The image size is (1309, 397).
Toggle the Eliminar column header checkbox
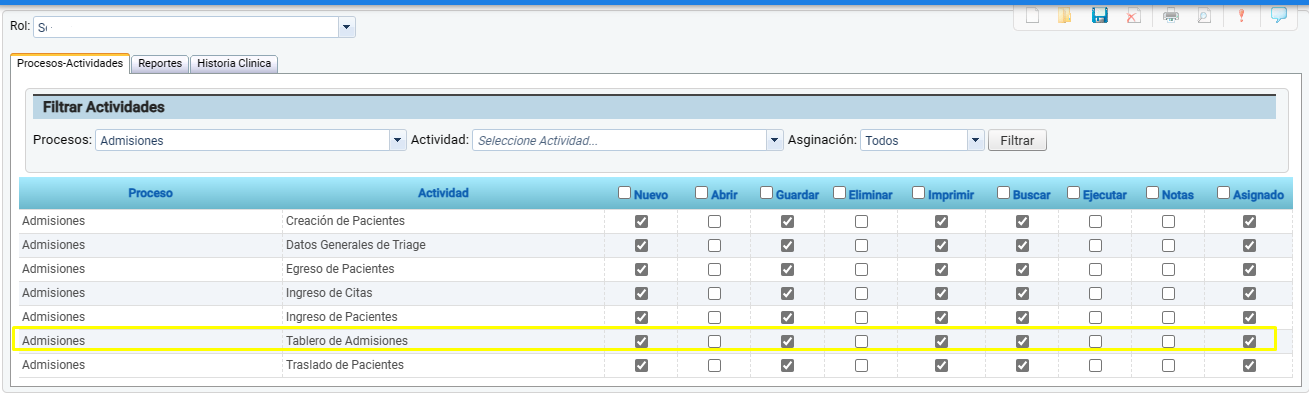[x=840, y=193]
